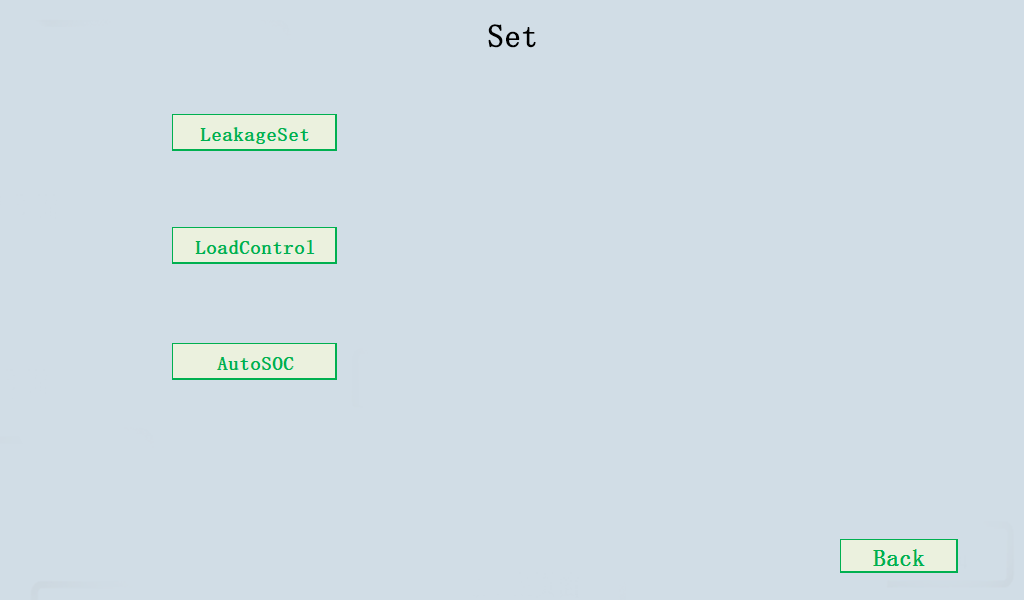
Task: Click the LoadControl button
Action: tap(254, 246)
